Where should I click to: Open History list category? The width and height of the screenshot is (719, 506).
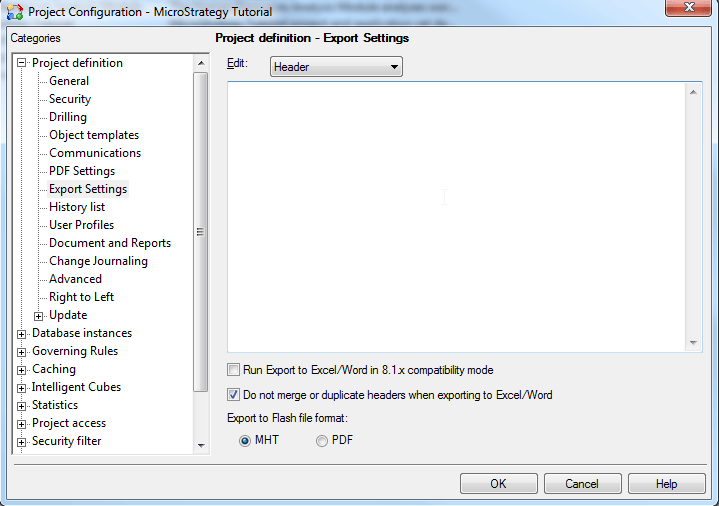(x=77, y=207)
